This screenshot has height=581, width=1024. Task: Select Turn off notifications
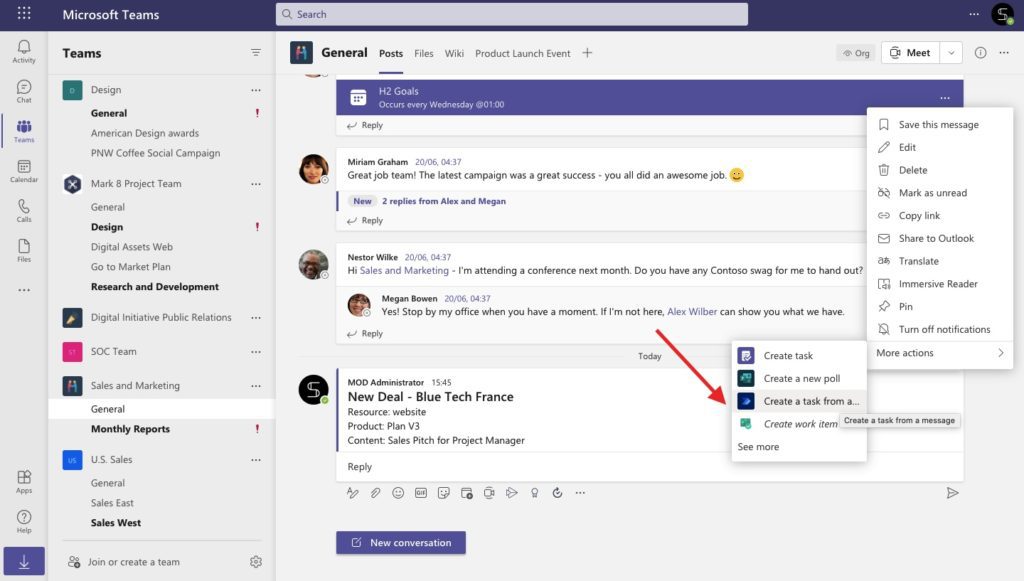pos(940,330)
